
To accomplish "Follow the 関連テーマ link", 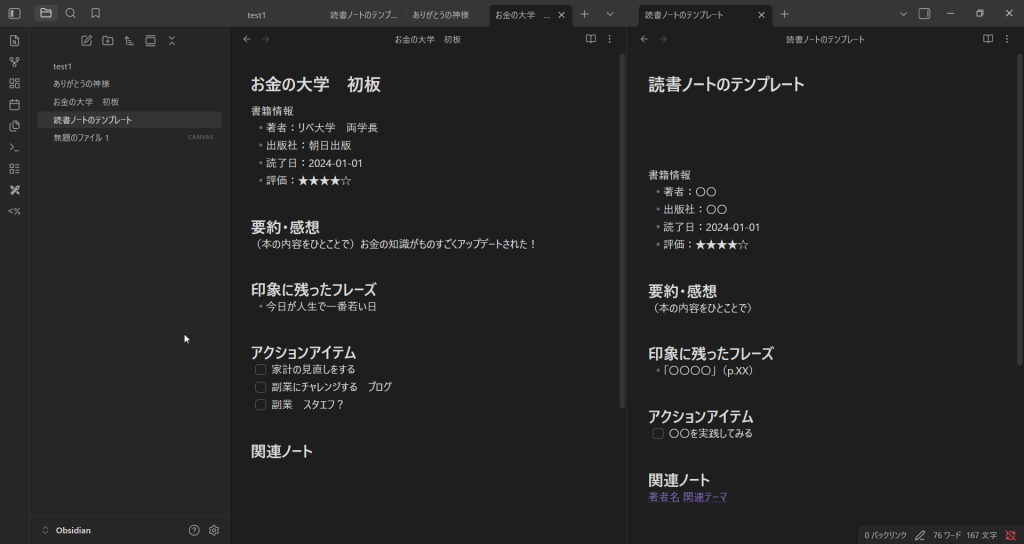I will [705, 497].
